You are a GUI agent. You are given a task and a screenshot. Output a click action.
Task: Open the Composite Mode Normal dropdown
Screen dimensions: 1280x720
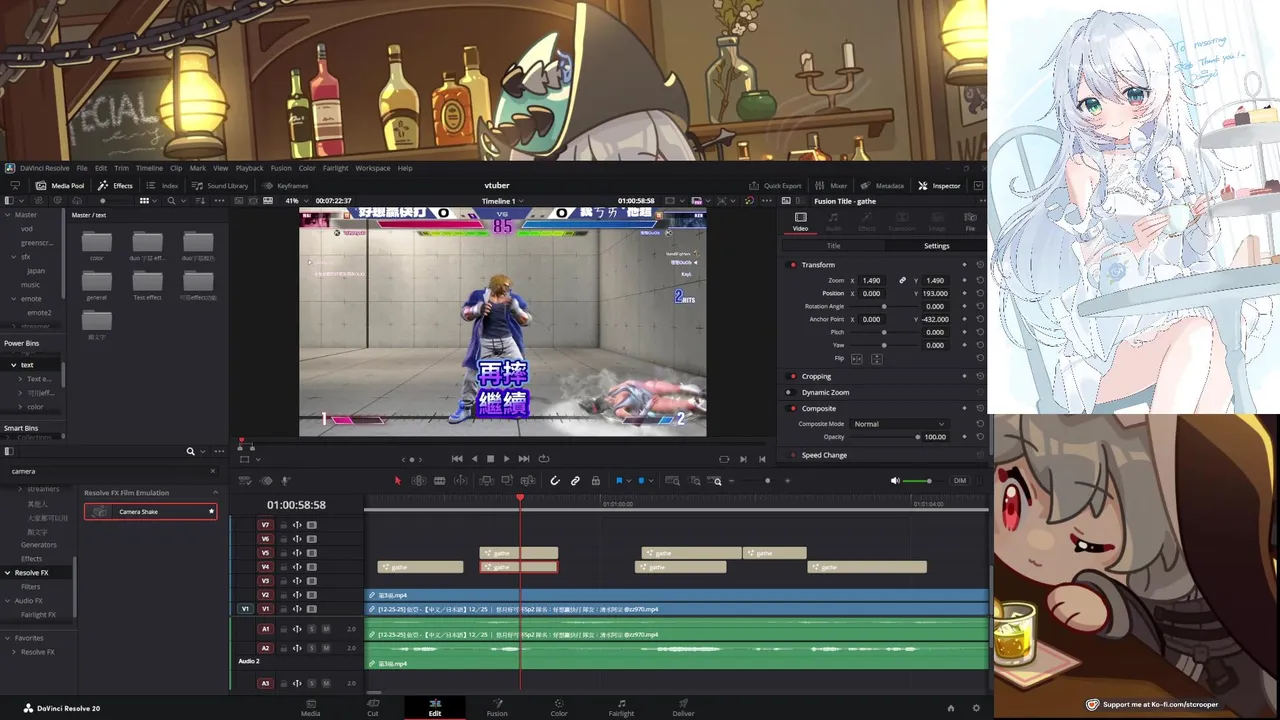pyautogui.click(x=899, y=424)
